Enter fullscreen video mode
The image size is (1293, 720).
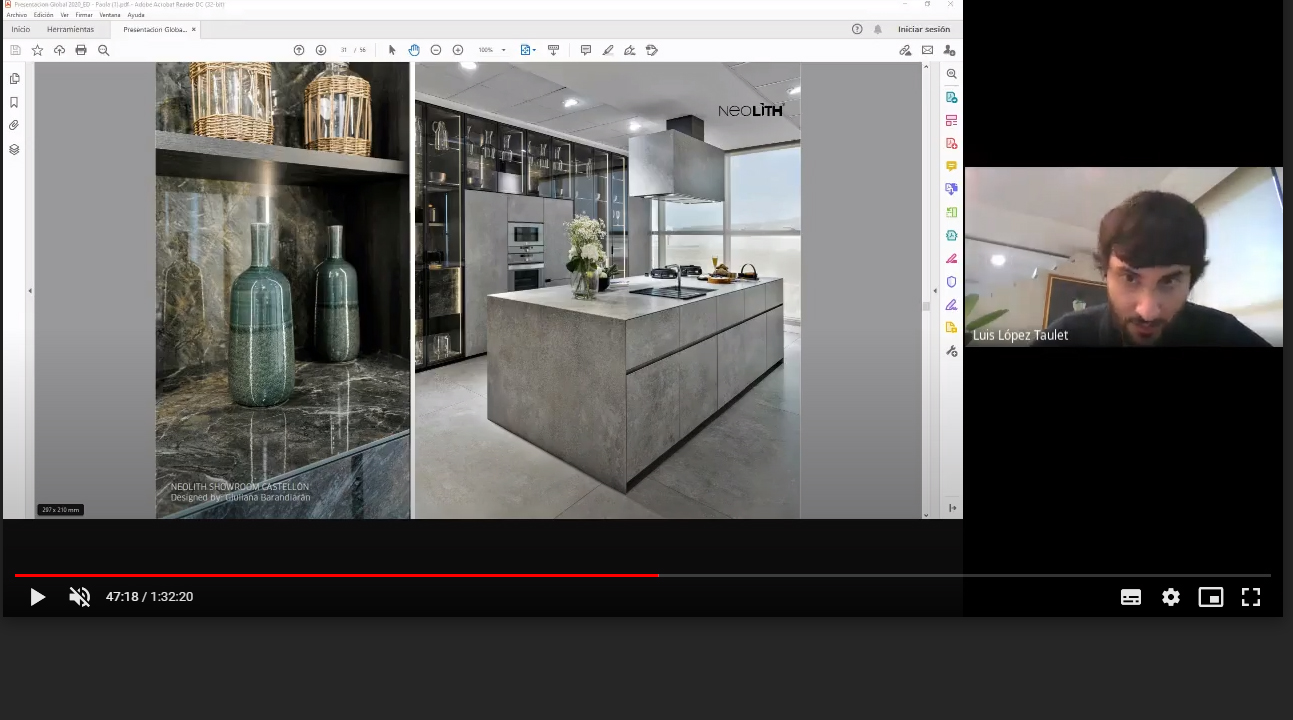point(1251,597)
